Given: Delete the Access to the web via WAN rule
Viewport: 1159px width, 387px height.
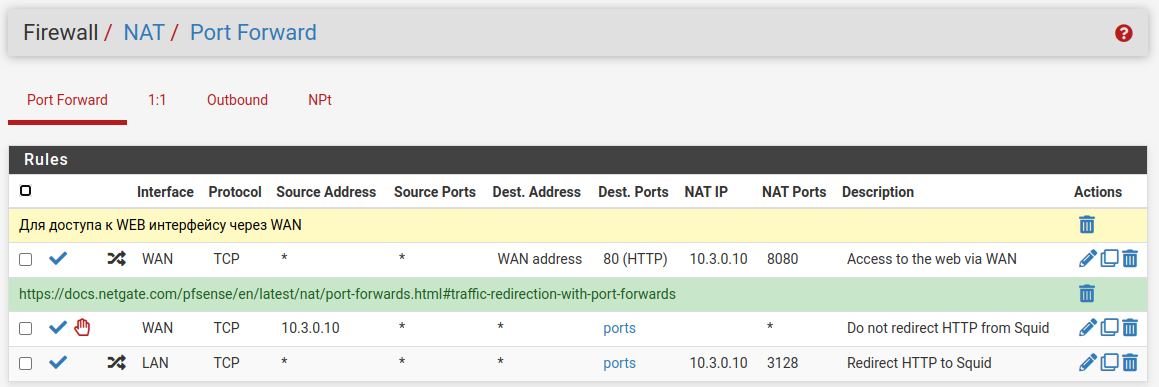Looking at the screenshot, I should coord(1129,258).
